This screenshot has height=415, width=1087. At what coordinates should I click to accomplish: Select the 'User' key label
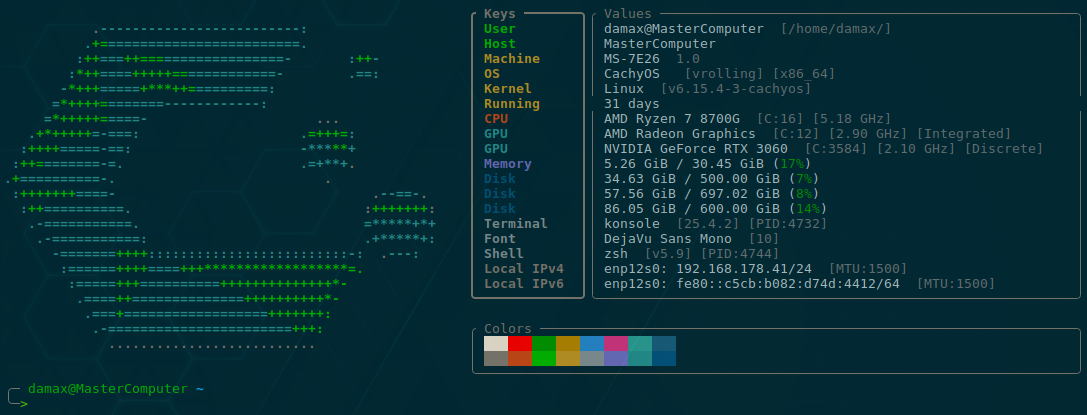[500, 29]
